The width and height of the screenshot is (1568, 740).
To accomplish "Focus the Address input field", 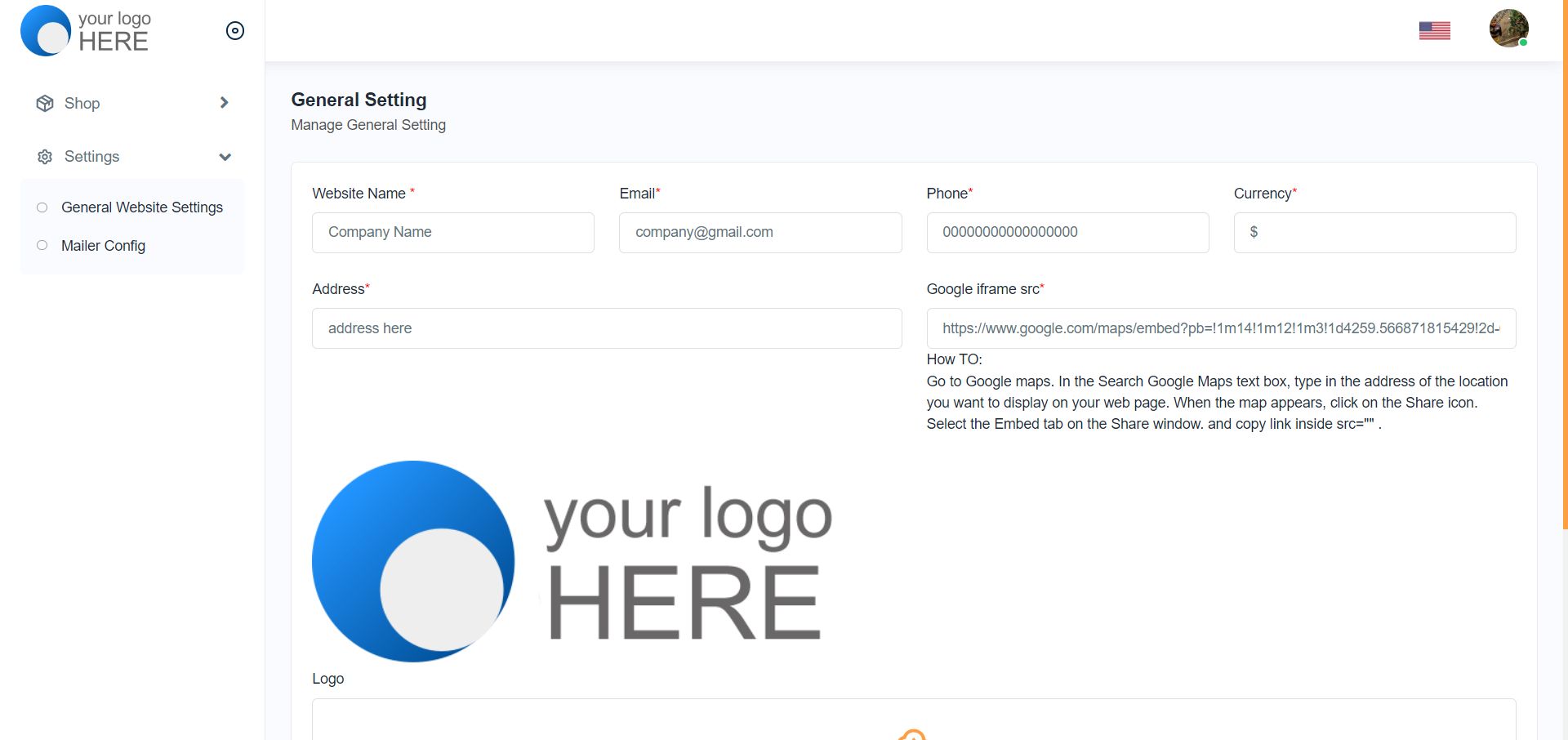I will tap(607, 328).
